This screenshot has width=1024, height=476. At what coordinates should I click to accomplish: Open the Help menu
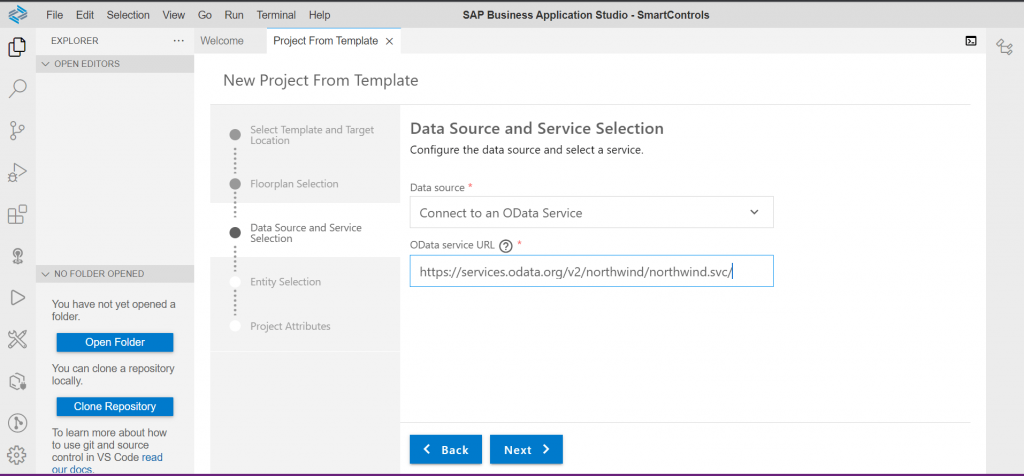pos(319,14)
